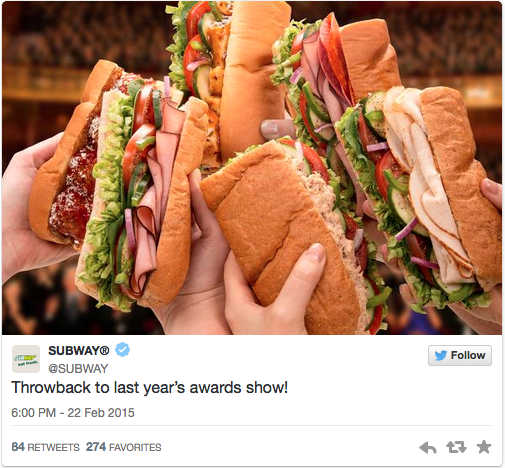Image resolution: width=505 pixels, height=468 pixels.
Task: Click the reply arrow icon
Action: (x=428, y=447)
